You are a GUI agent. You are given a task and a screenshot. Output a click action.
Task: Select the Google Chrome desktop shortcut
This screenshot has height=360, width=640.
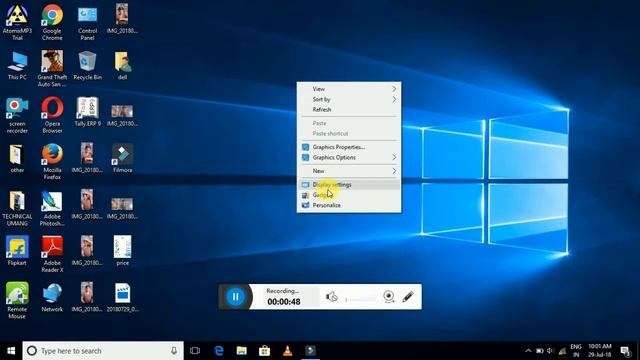point(52,22)
